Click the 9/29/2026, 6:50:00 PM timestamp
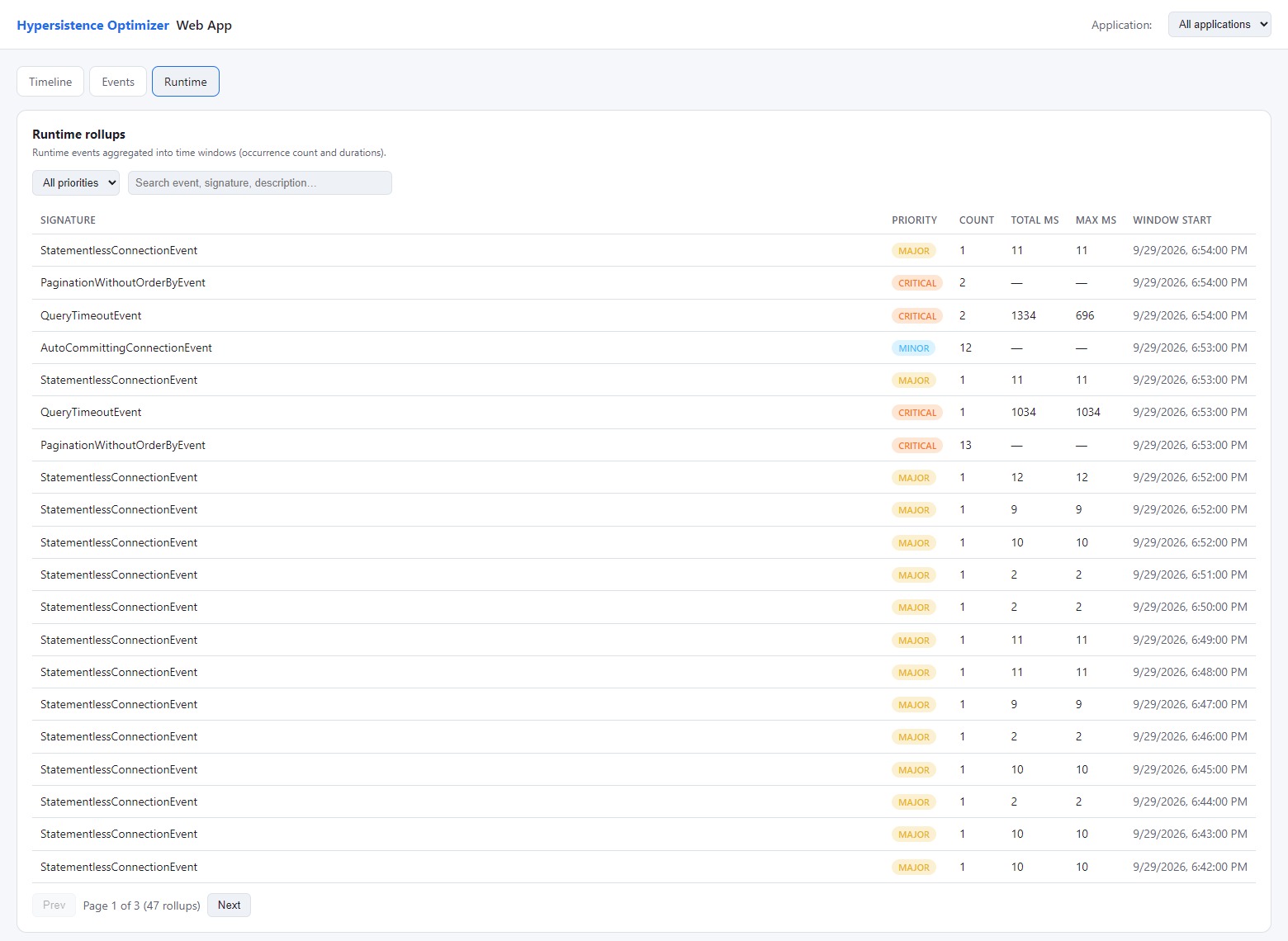 [1190, 607]
